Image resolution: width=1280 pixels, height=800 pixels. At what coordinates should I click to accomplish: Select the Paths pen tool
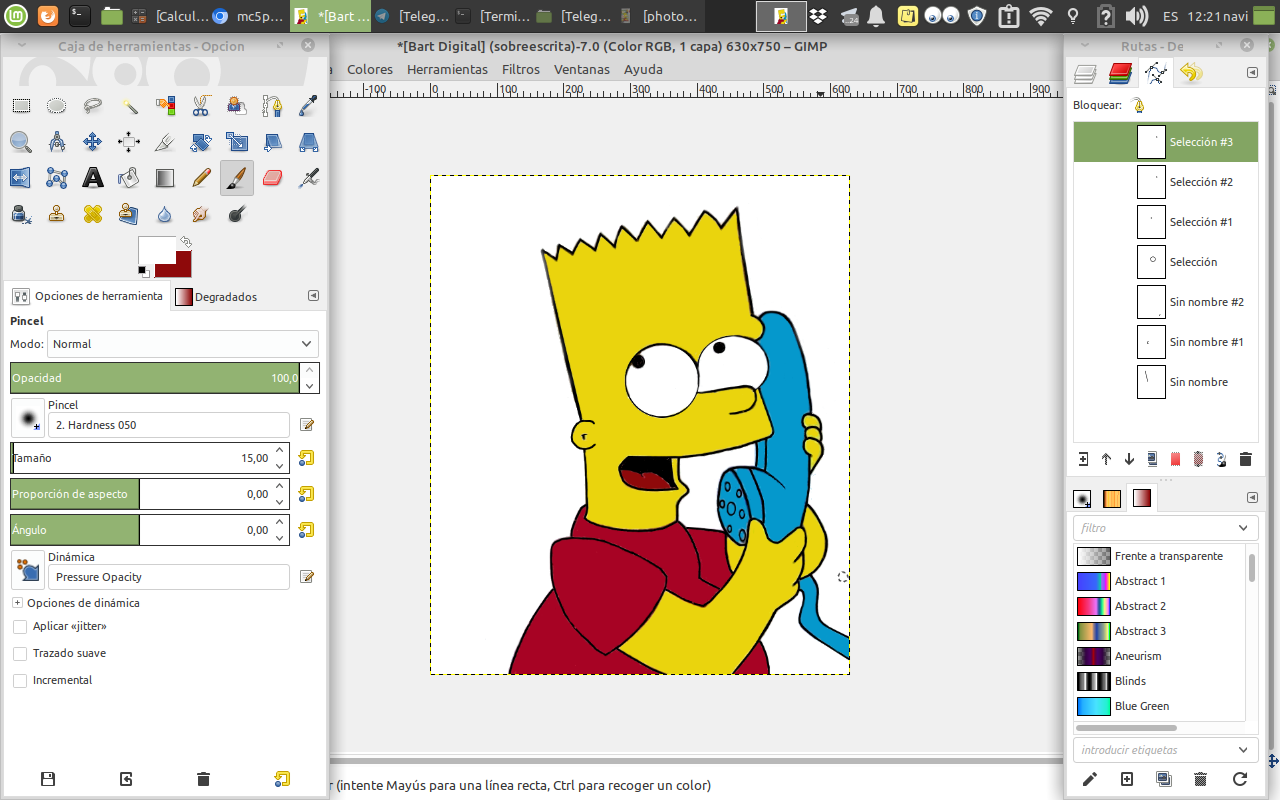(x=273, y=105)
